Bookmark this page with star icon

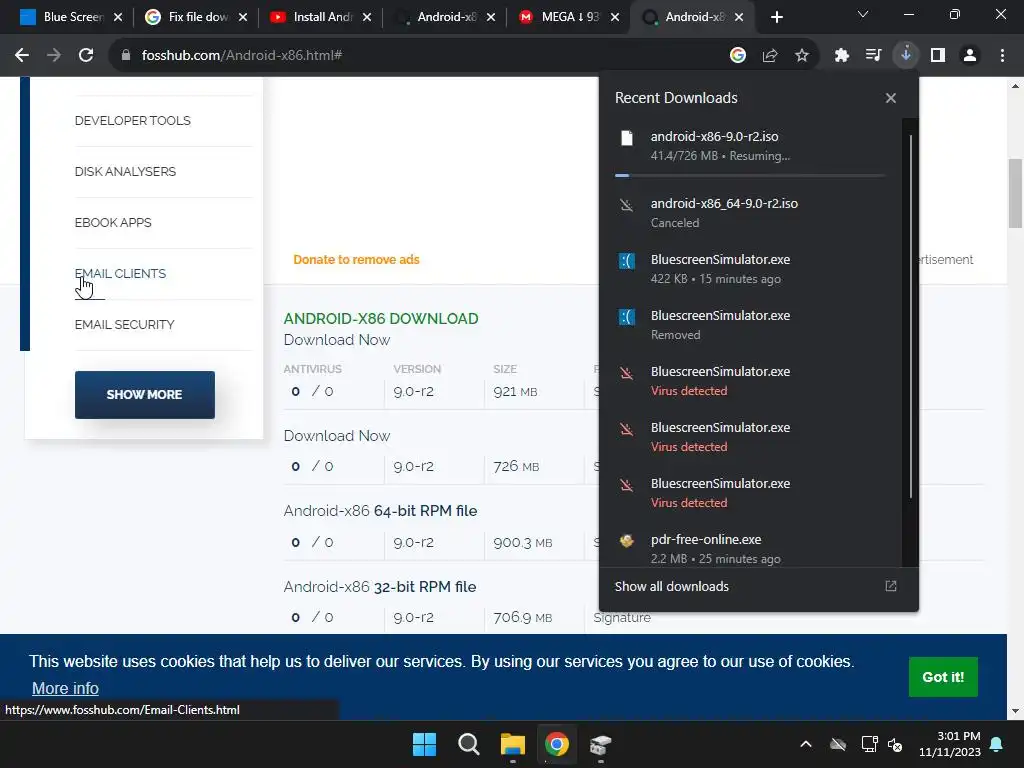tap(802, 56)
